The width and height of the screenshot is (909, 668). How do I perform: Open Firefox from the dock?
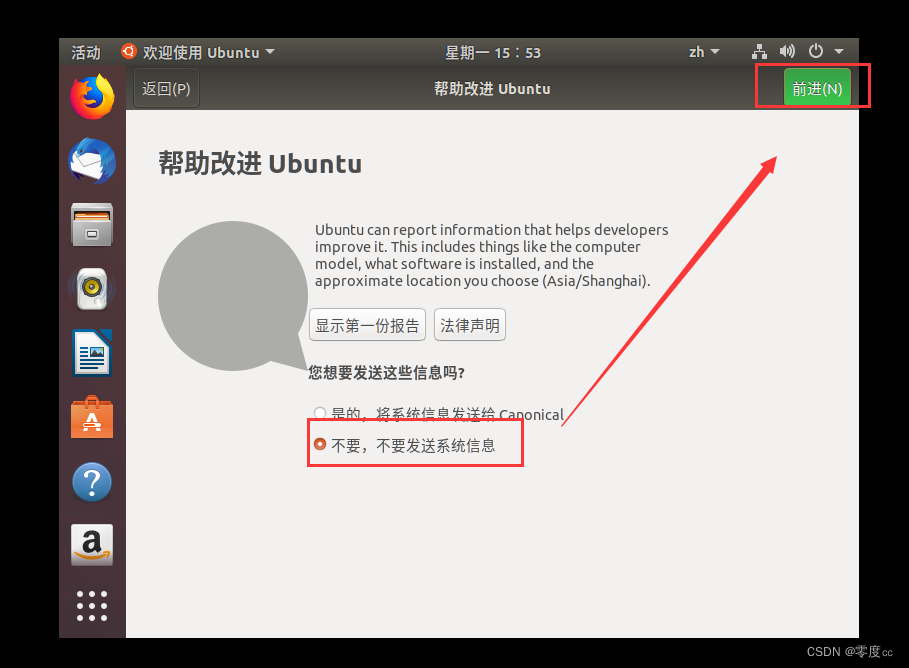[x=91, y=97]
